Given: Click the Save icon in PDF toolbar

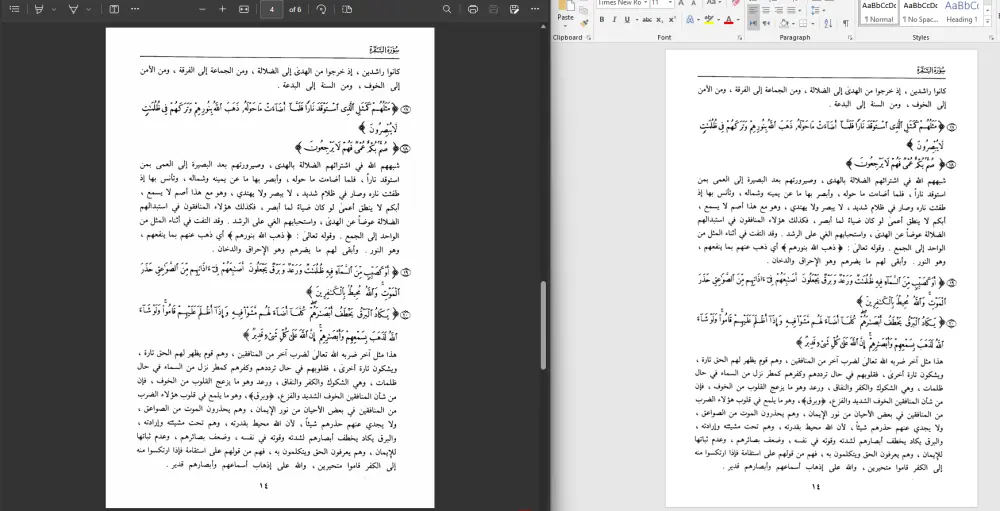Looking at the screenshot, I should [x=494, y=10].
